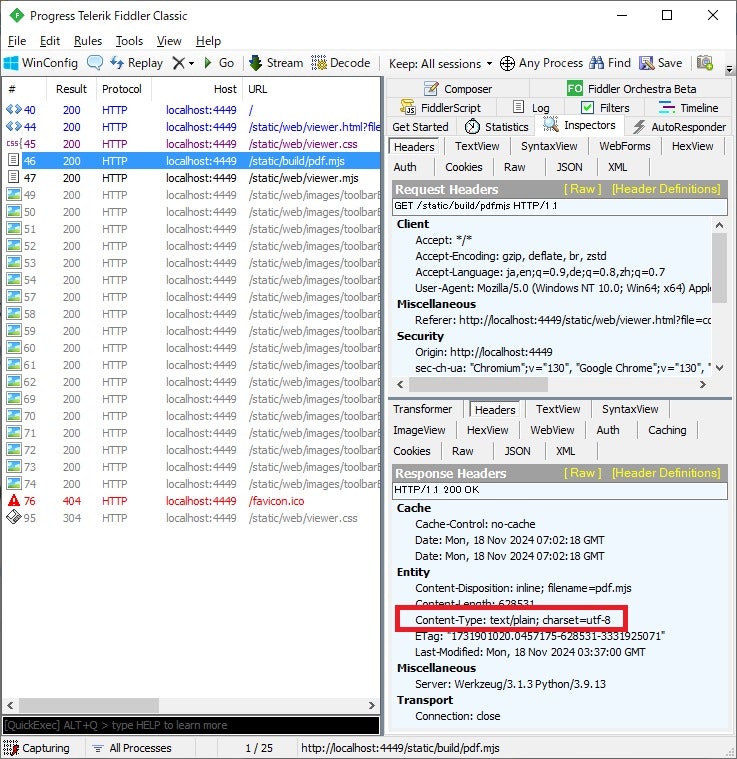
Task: Switch to the Statistics tab
Action: click(x=496, y=127)
